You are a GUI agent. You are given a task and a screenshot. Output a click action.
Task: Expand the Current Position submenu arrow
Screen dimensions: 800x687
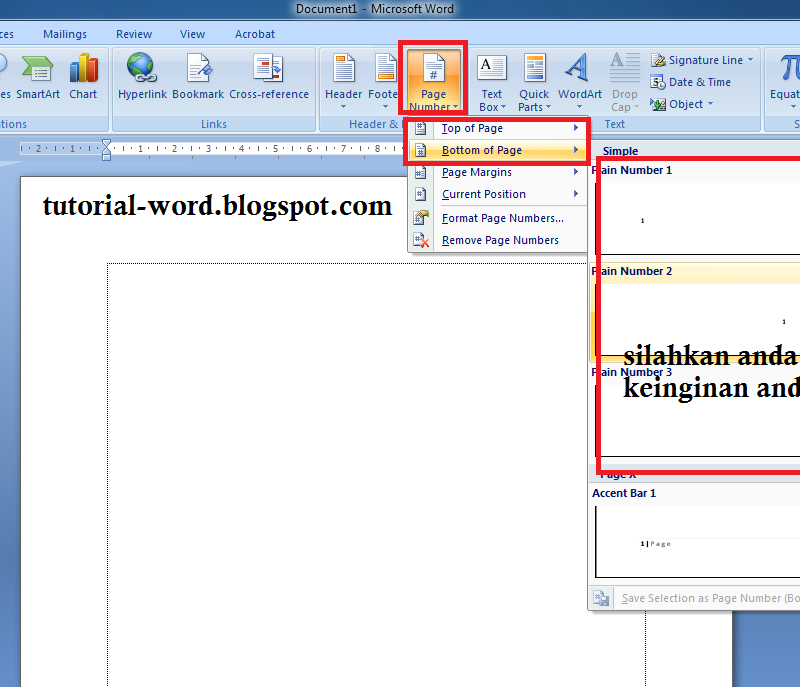point(576,193)
